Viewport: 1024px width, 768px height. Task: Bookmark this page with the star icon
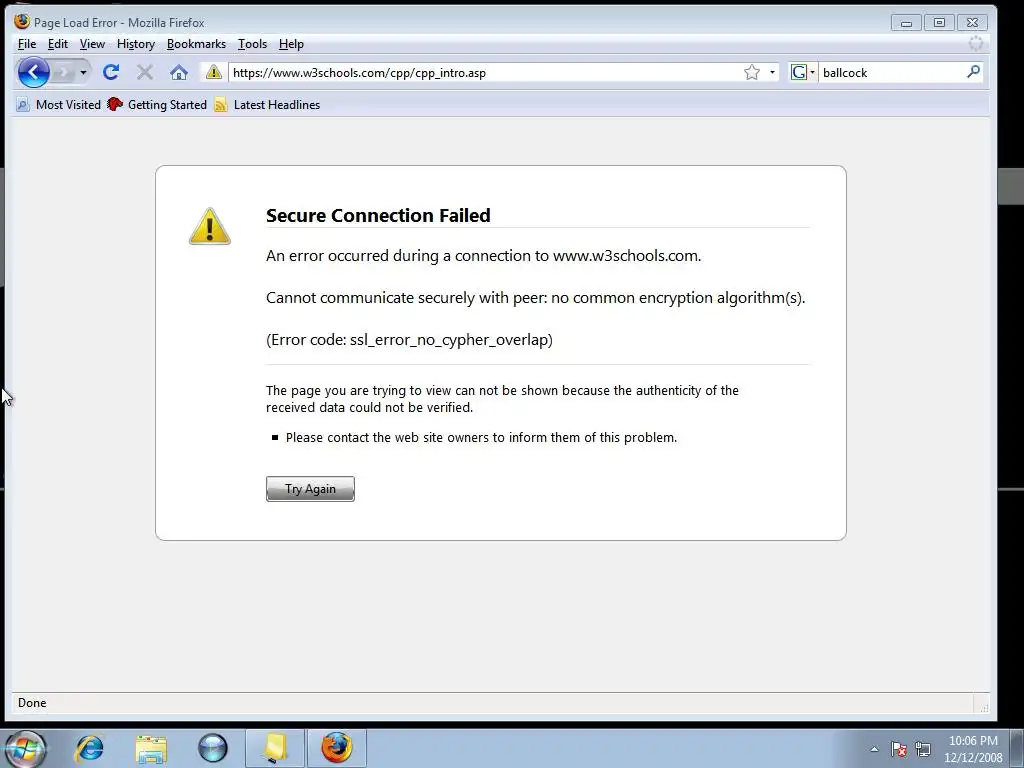click(x=752, y=72)
